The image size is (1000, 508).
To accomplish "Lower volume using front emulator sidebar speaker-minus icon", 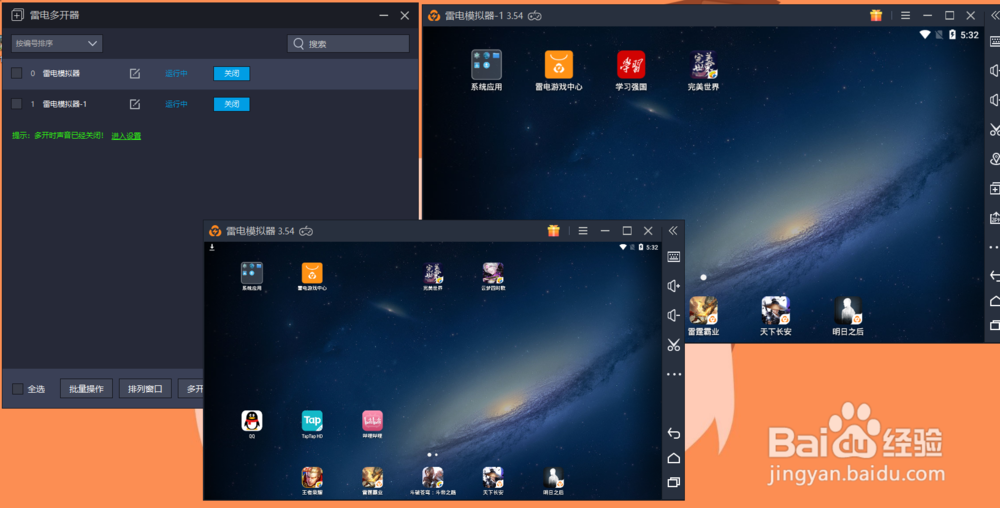I will click(x=673, y=316).
